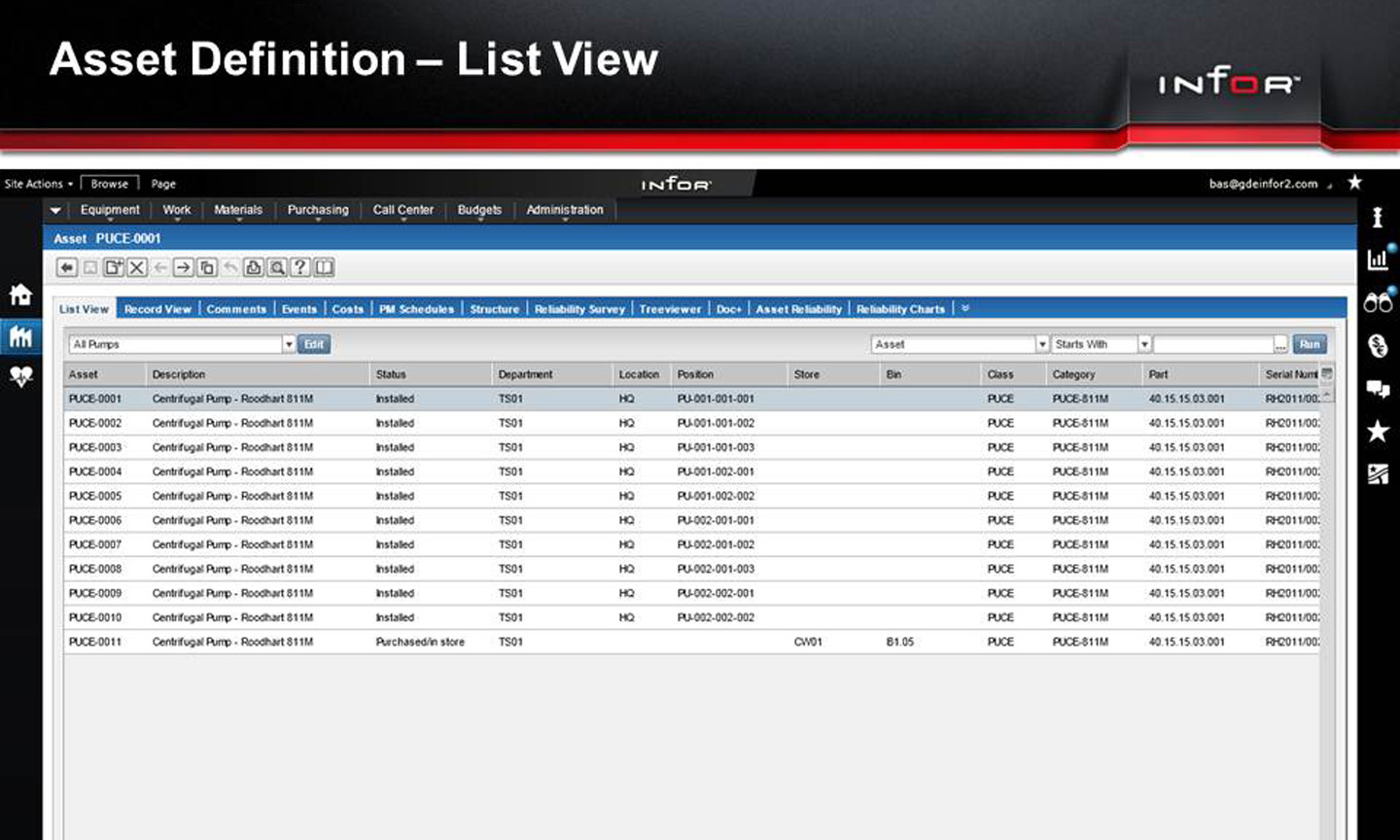Open the Treeviewer tab
The image size is (1400, 840).
coord(670,309)
